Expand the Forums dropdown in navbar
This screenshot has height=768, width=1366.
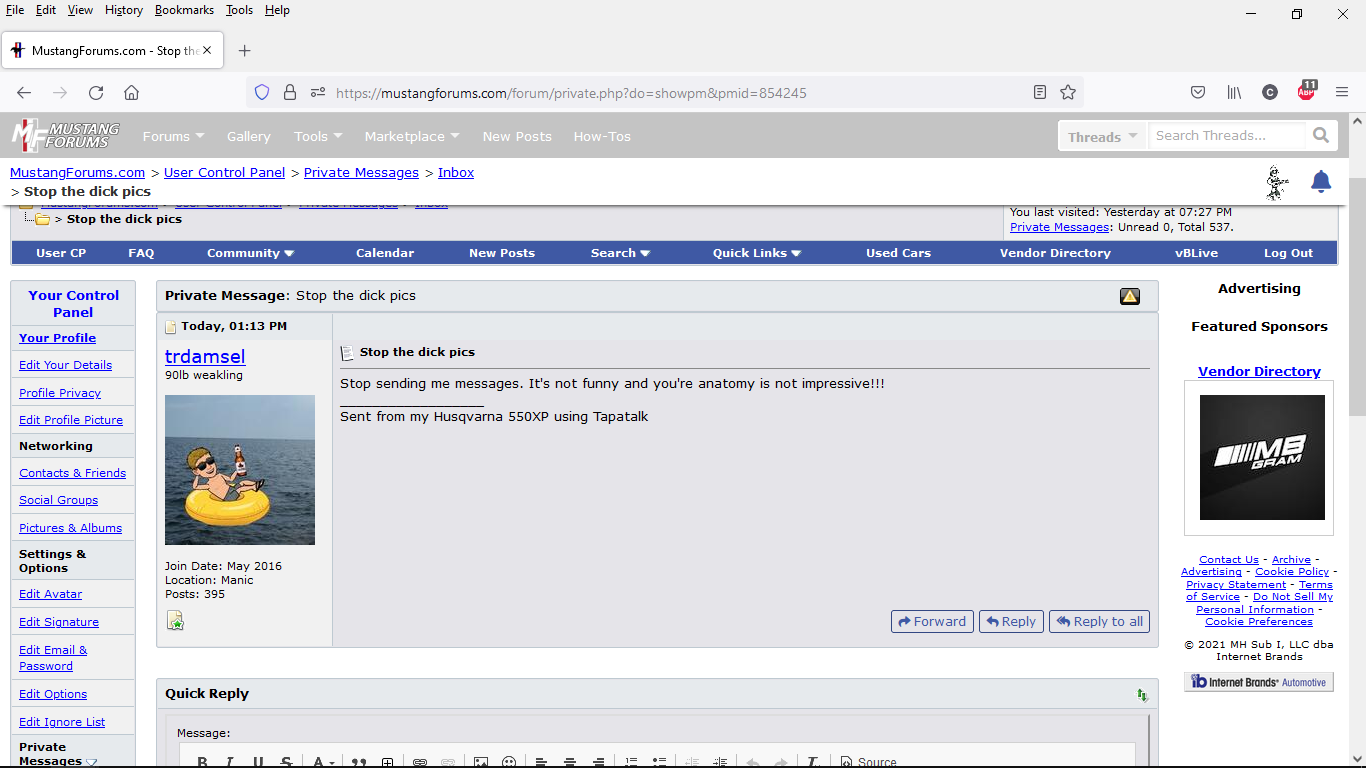[173, 136]
